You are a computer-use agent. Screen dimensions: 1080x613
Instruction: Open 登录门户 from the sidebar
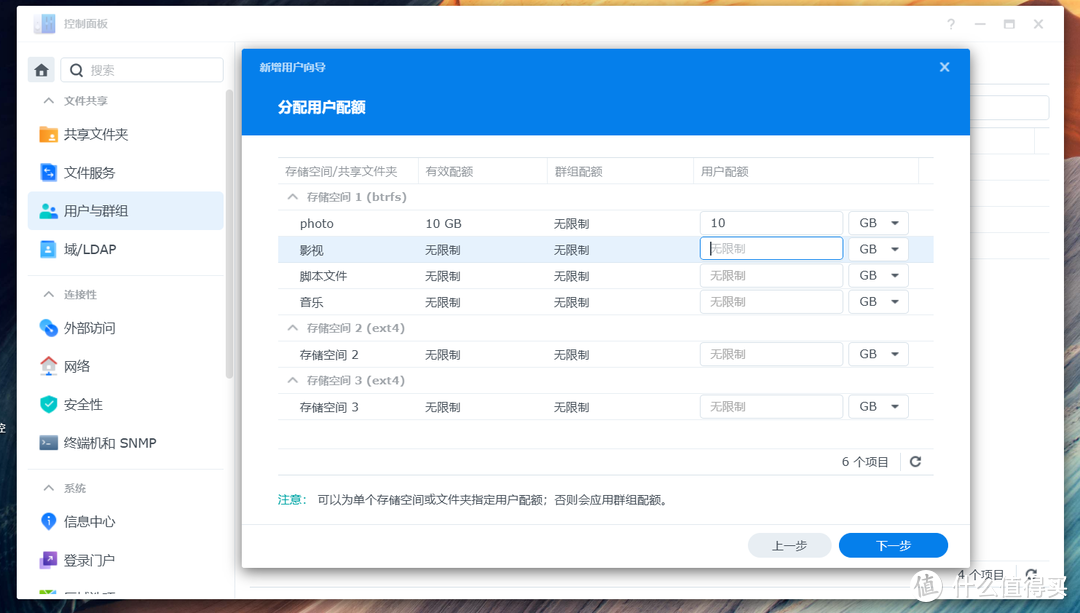[x=47, y=560]
